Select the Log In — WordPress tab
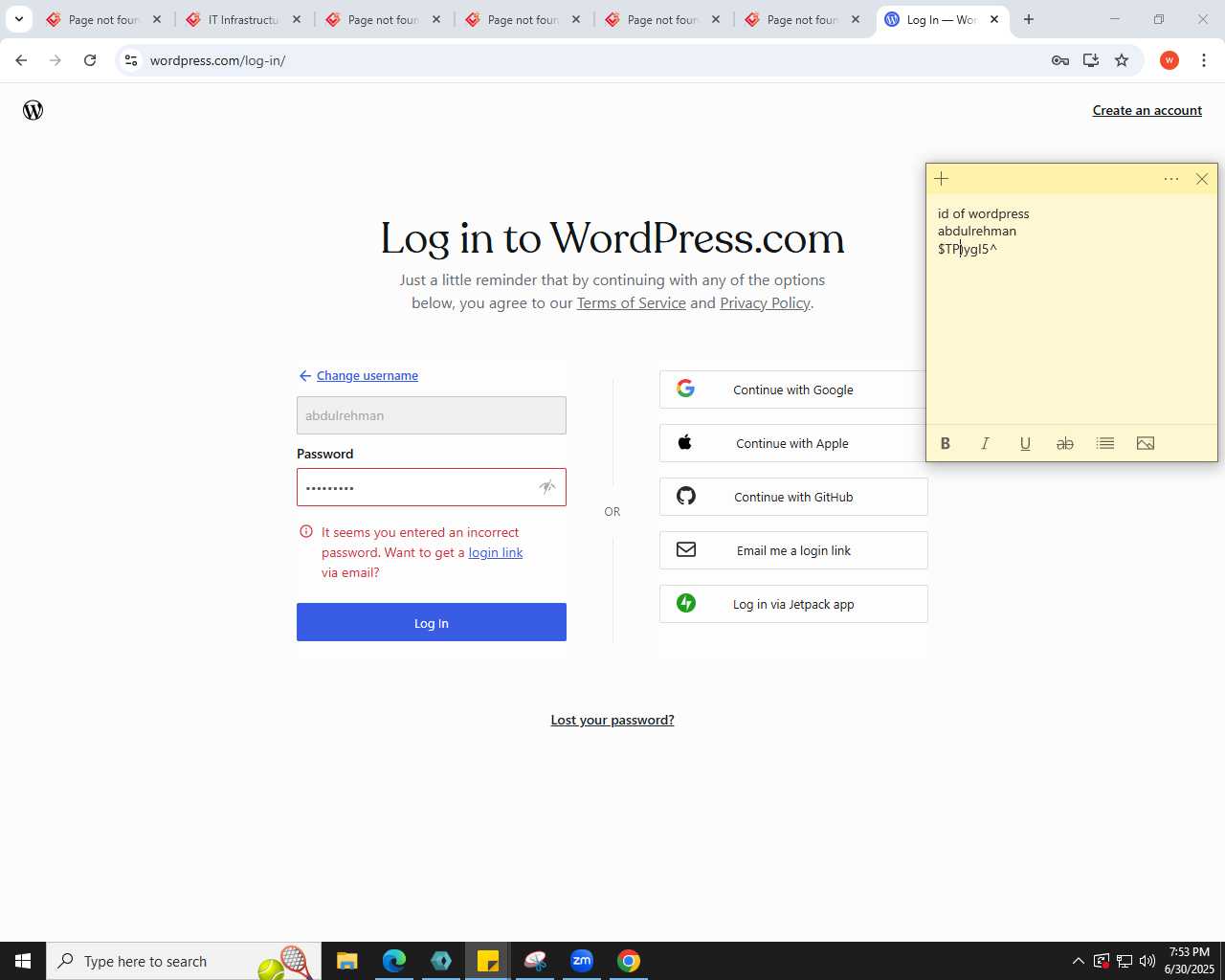The width and height of the screenshot is (1225, 980). tap(941, 19)
